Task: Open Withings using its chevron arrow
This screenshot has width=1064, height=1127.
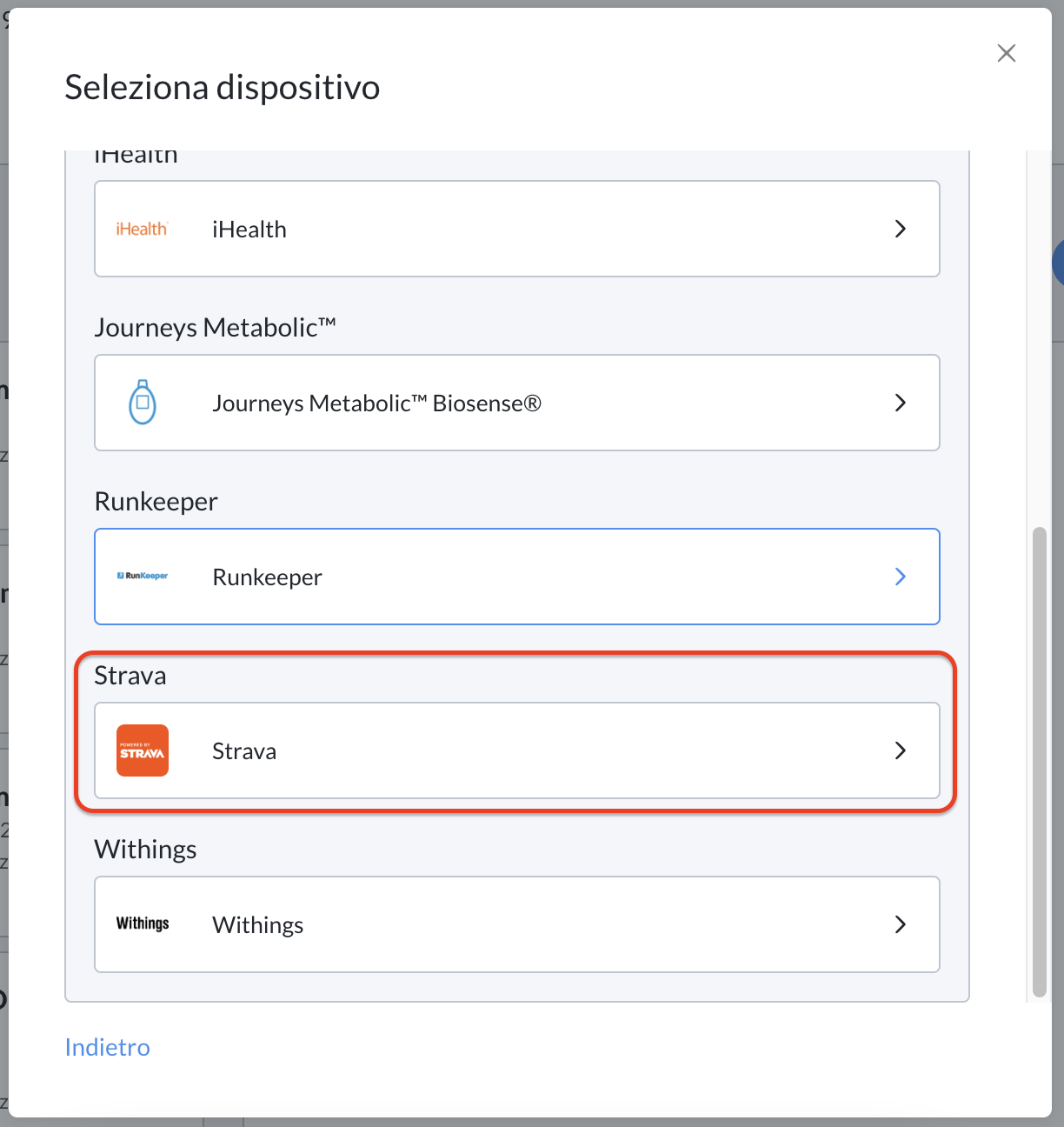Action: [x=901, y=924]
